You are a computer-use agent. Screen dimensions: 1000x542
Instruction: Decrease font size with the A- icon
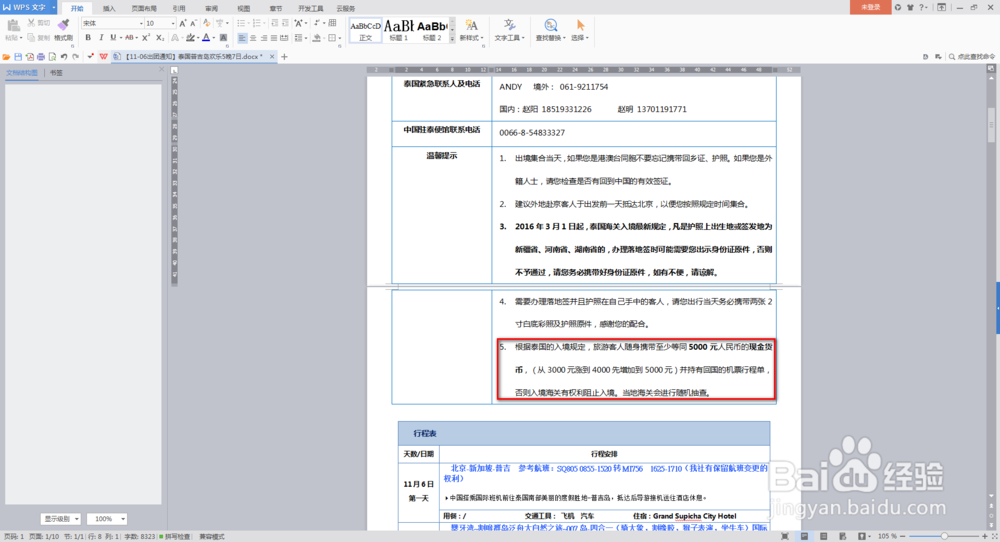193,23
